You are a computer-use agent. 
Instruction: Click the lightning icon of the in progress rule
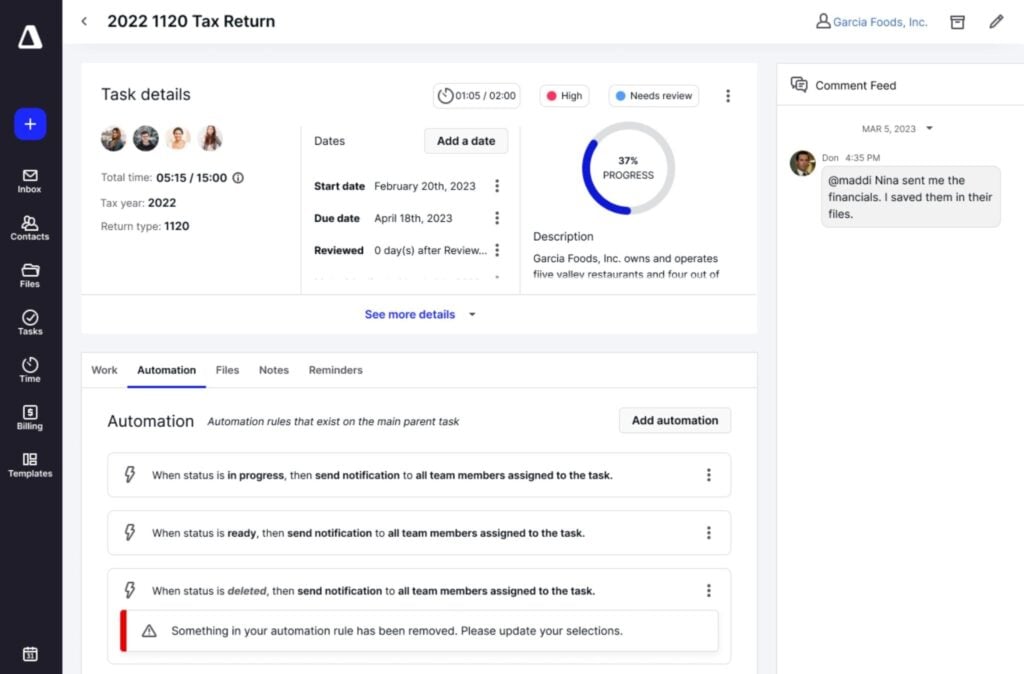tap(130, 475)
